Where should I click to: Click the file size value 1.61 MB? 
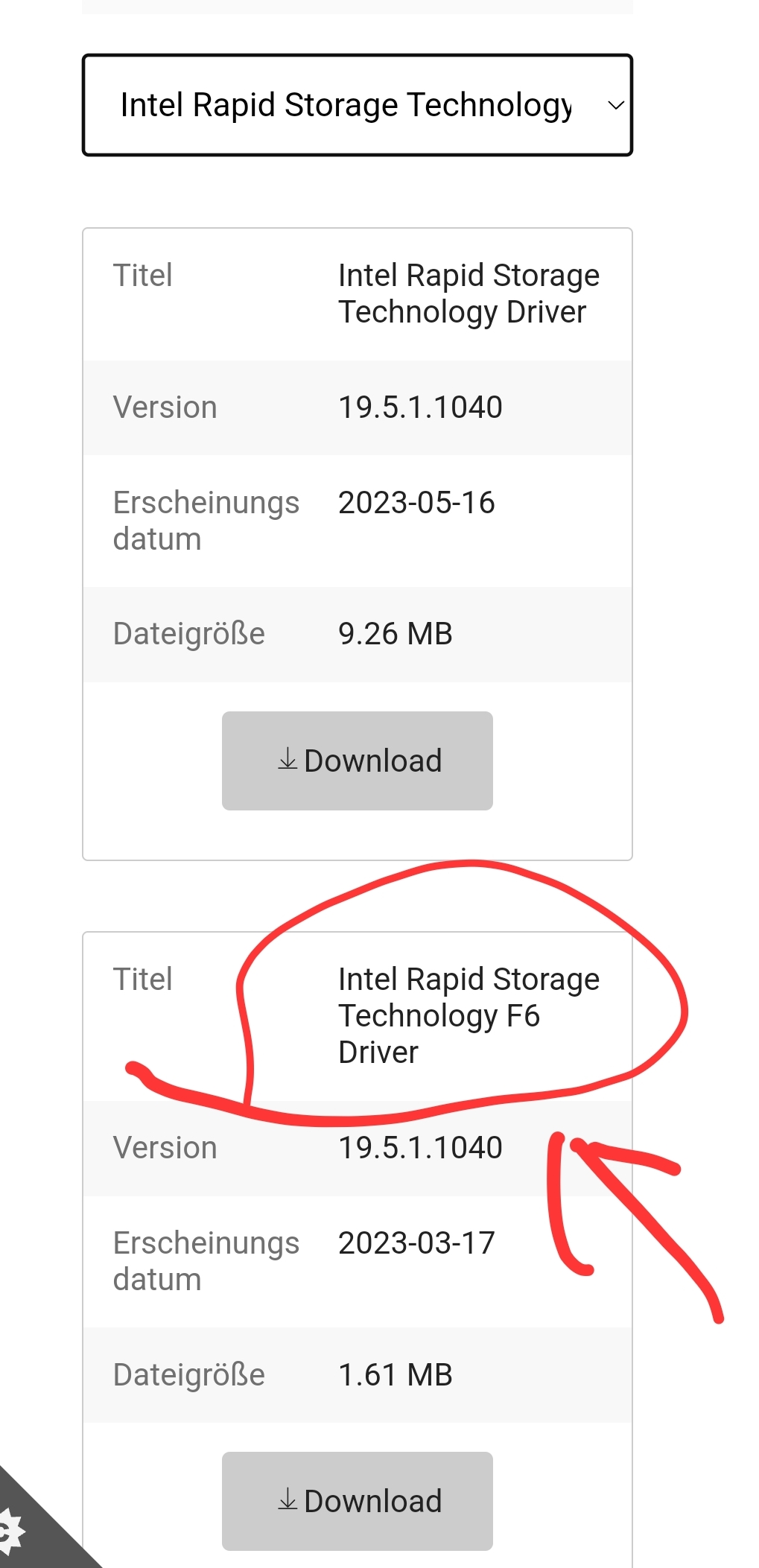(x=395, y=1375)
